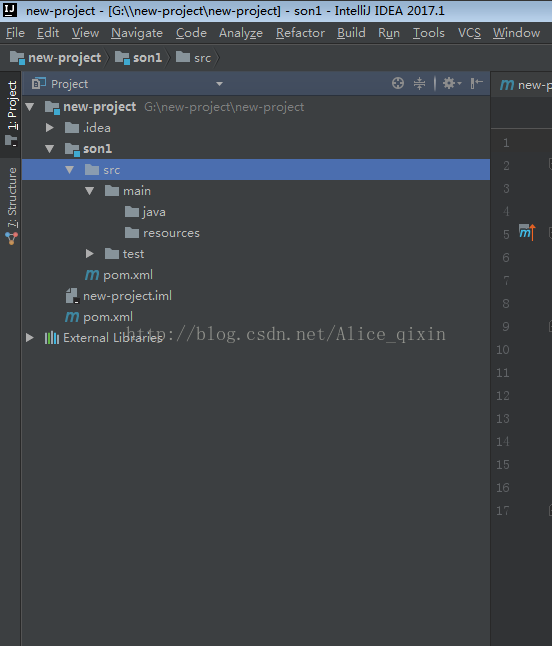
Task: Click son1 in the navigation breadcrumb
Action: click(138, 58)
